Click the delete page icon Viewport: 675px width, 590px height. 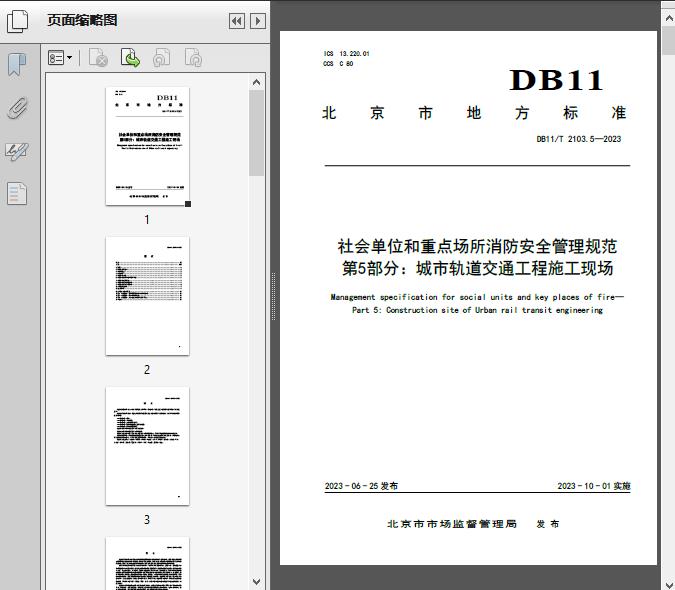click(x=98, y=59)
